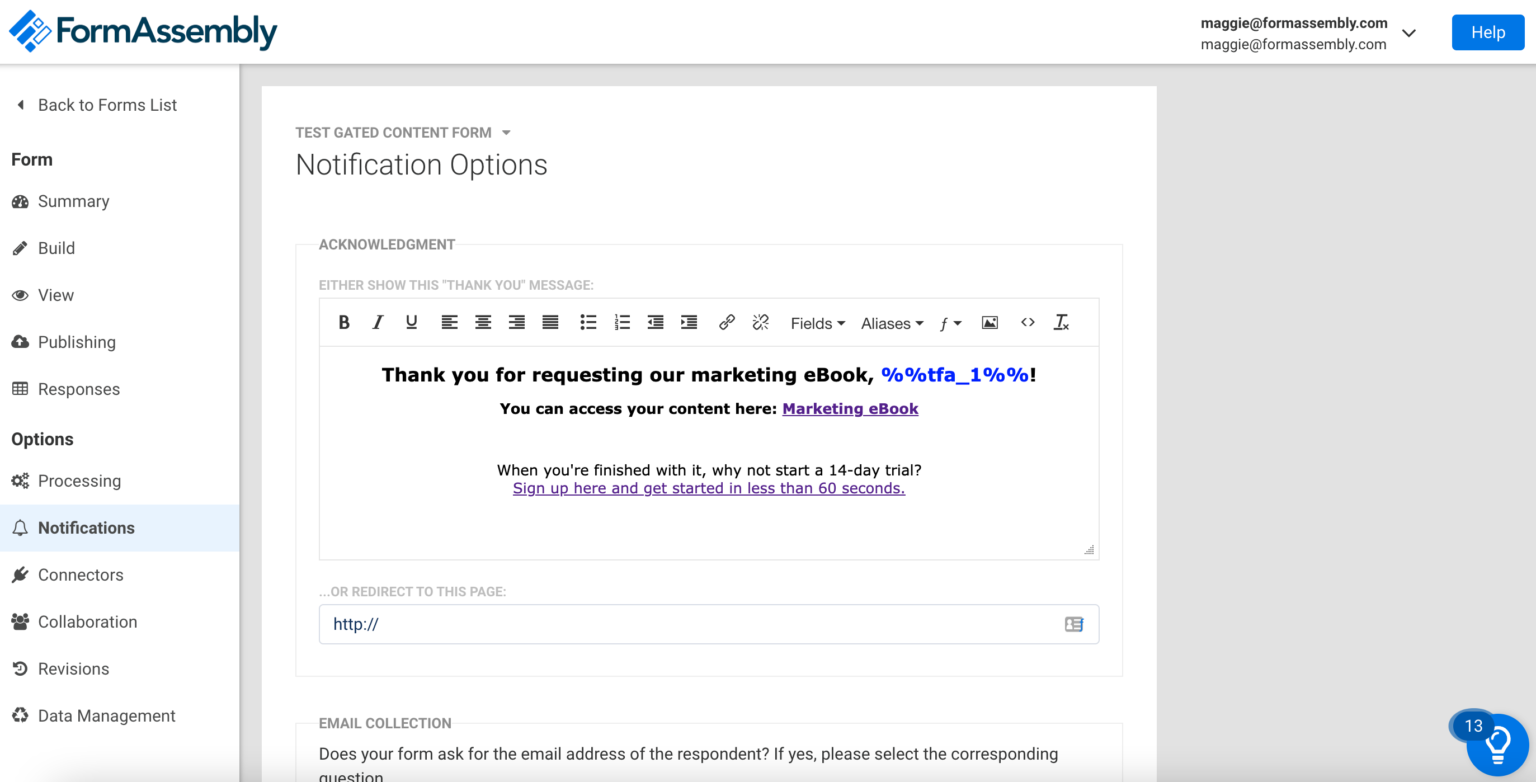Toggle bold formatting in the editor toolbar
This screenshot has height=782, width=1536.
pos(344,323)
